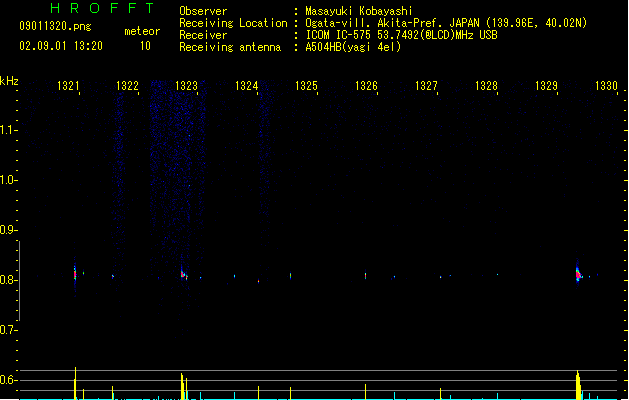Click the kHz axis unit label
Screen dimensions: 629x400
pyautogui.click(x=9, y=81)
